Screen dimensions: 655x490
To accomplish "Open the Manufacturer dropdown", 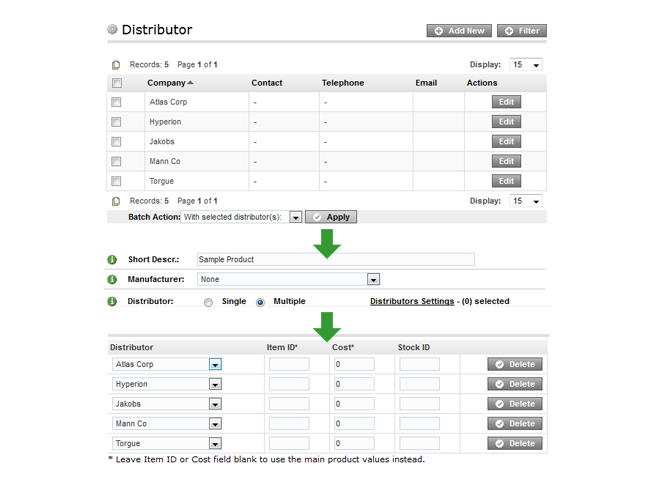I will pyautogui.click(x=288, y=279).
